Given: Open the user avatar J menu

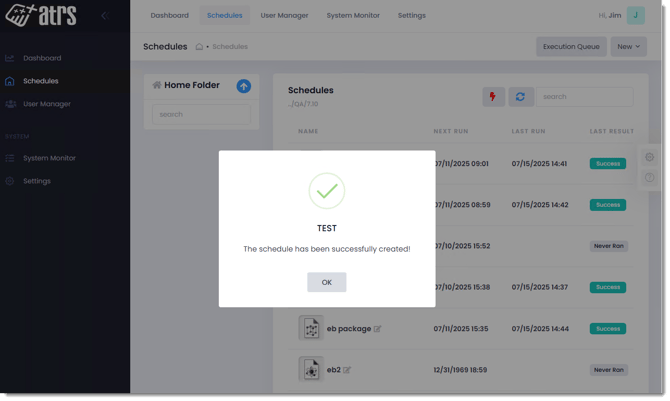Looking at the screenshot, I should [636, 15].
